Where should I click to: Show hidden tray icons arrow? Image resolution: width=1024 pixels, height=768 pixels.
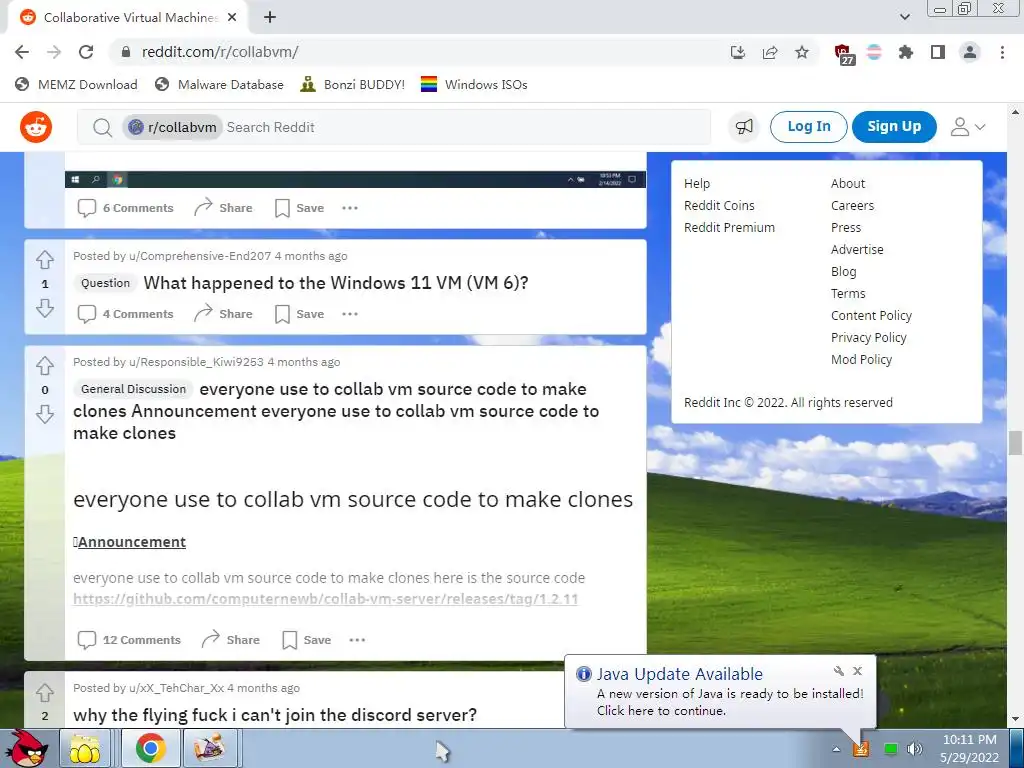coord(836,749)
